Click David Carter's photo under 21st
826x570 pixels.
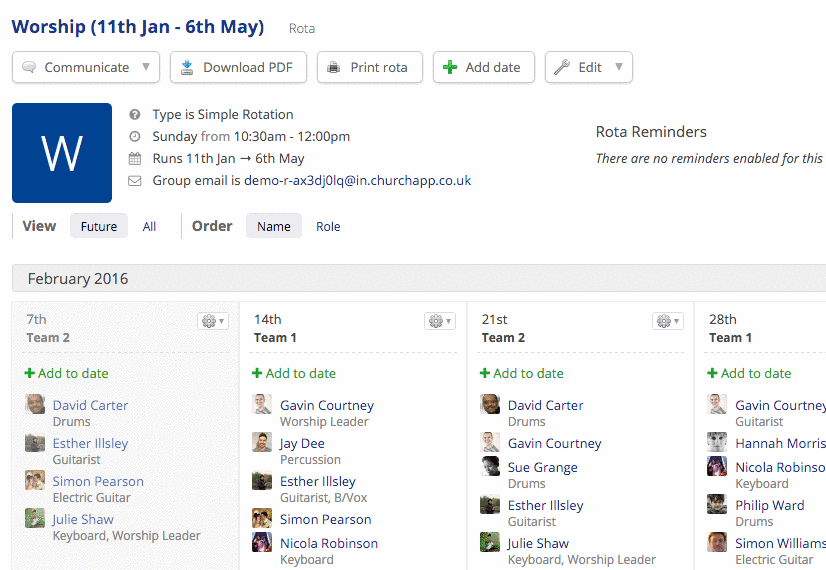490,405
